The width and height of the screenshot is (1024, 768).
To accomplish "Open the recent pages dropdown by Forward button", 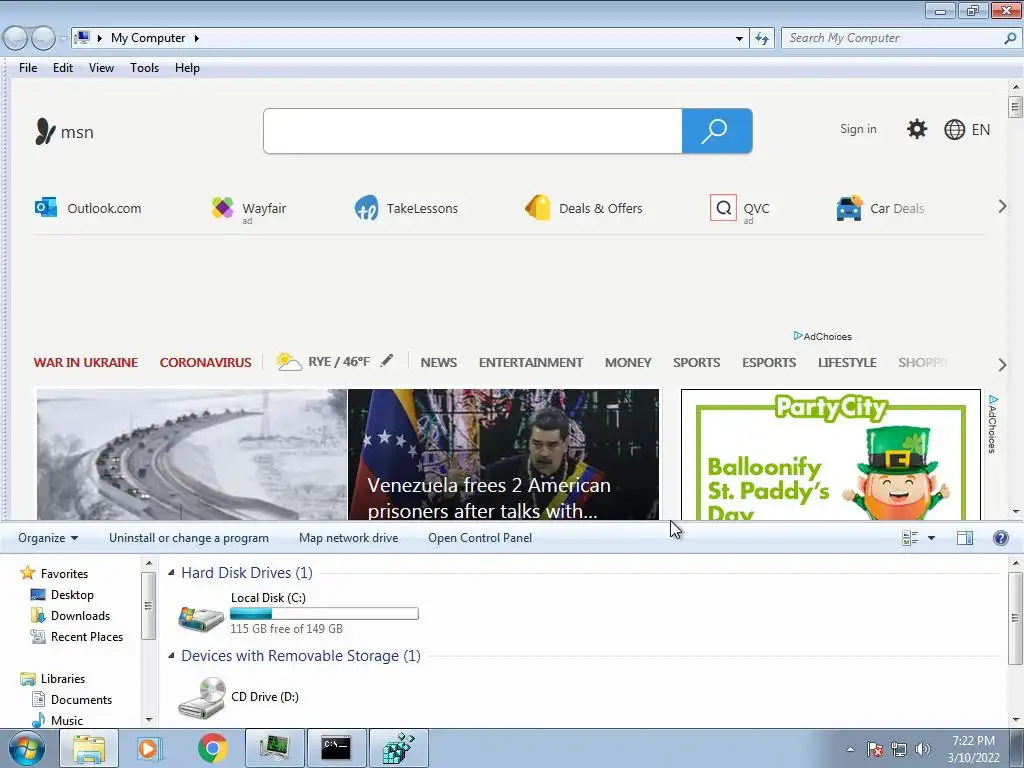I will pos(63,39).
